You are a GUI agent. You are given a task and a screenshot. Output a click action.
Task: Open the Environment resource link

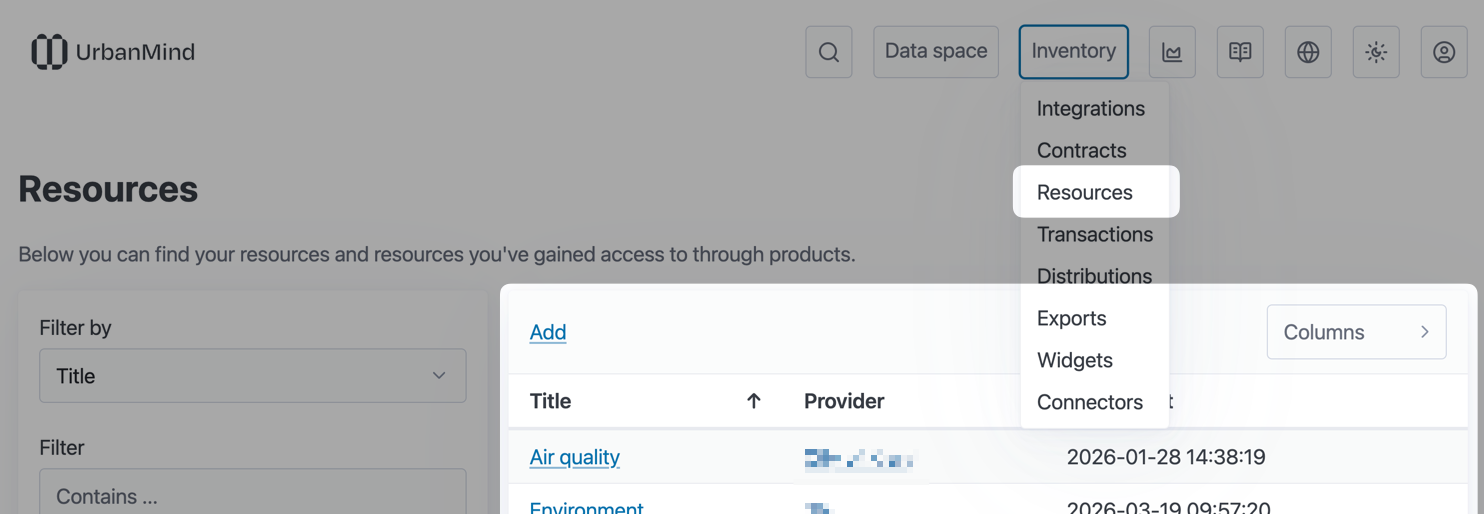(587, 507)
